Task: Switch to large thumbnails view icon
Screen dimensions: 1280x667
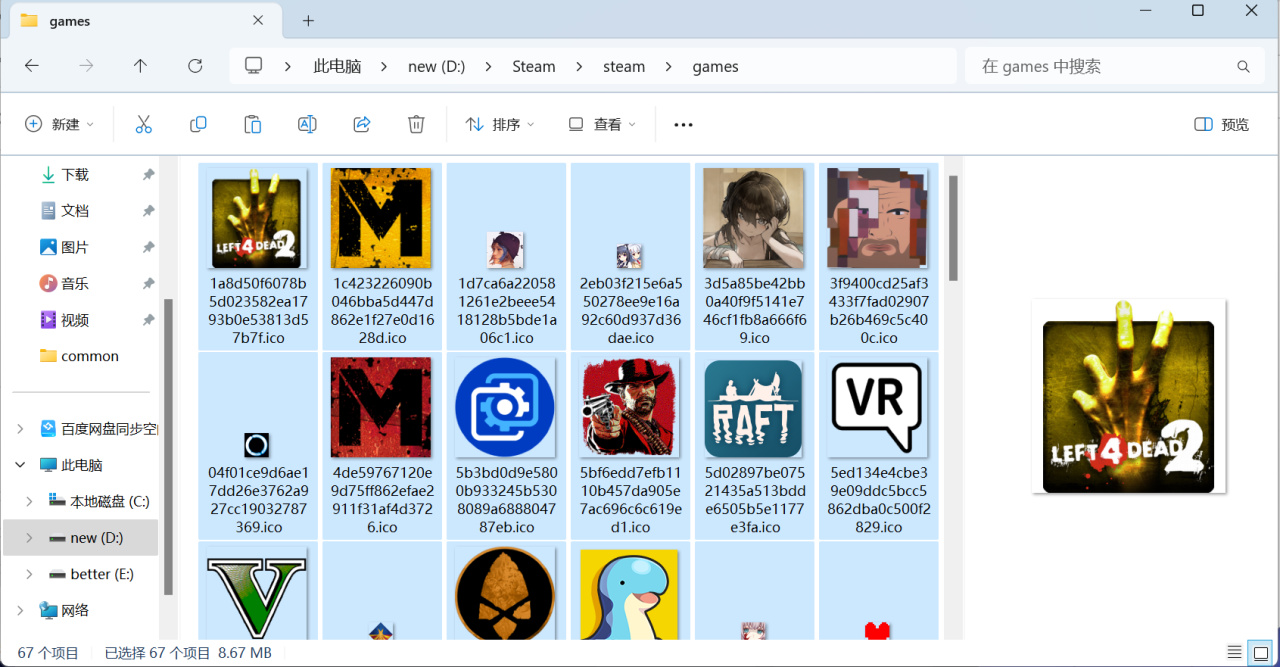Action: [1261, 653]
